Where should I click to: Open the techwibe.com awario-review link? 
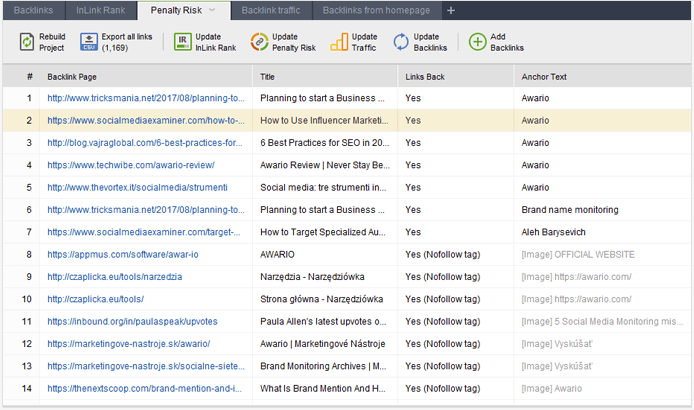(x=131, y=165)
